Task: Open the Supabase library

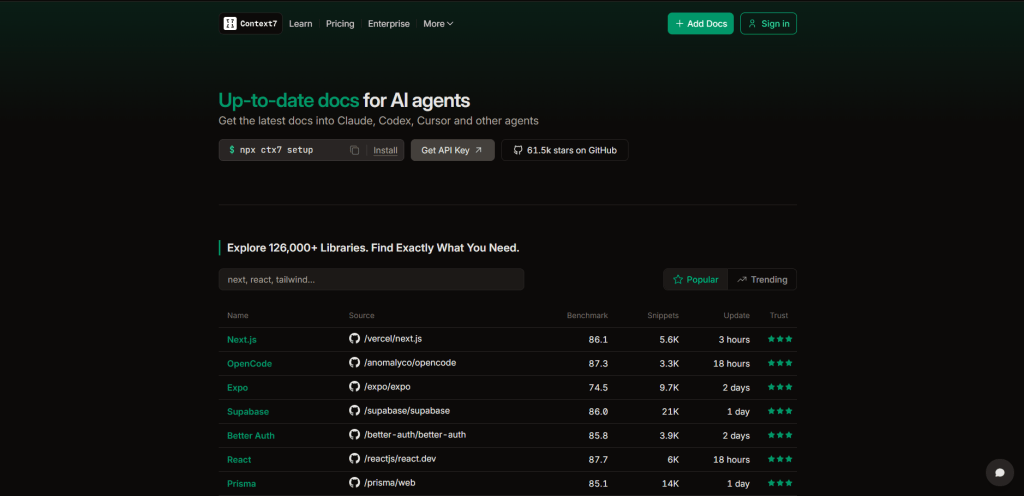Action: [x=248, y=412]
